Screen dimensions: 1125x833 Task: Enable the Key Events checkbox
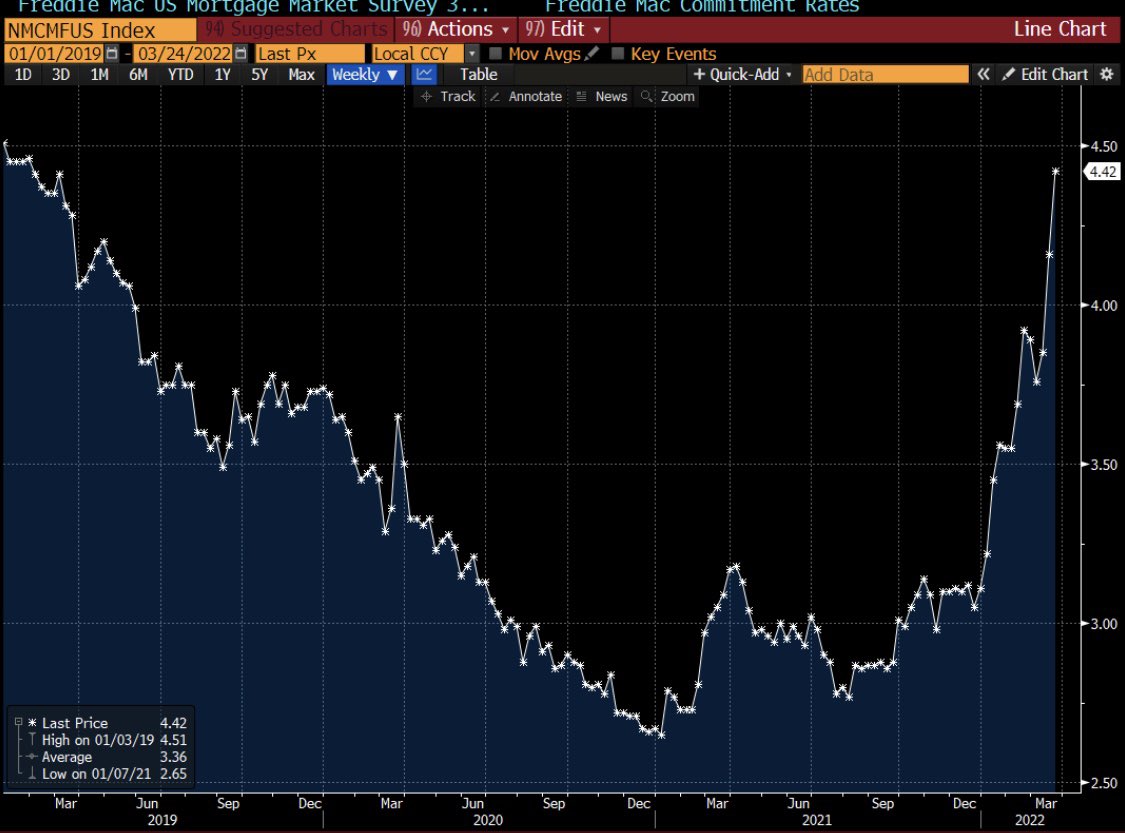click(x=618, y=53)
